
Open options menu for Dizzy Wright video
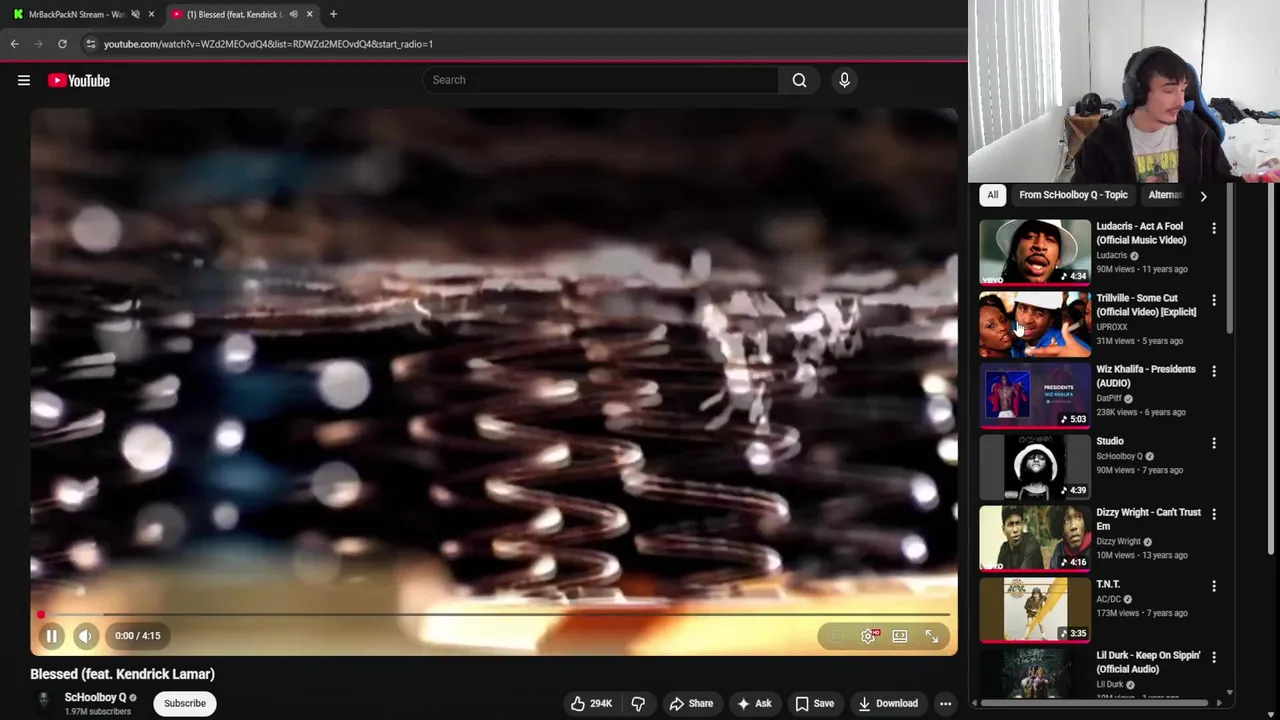(x=1214, y=514)
